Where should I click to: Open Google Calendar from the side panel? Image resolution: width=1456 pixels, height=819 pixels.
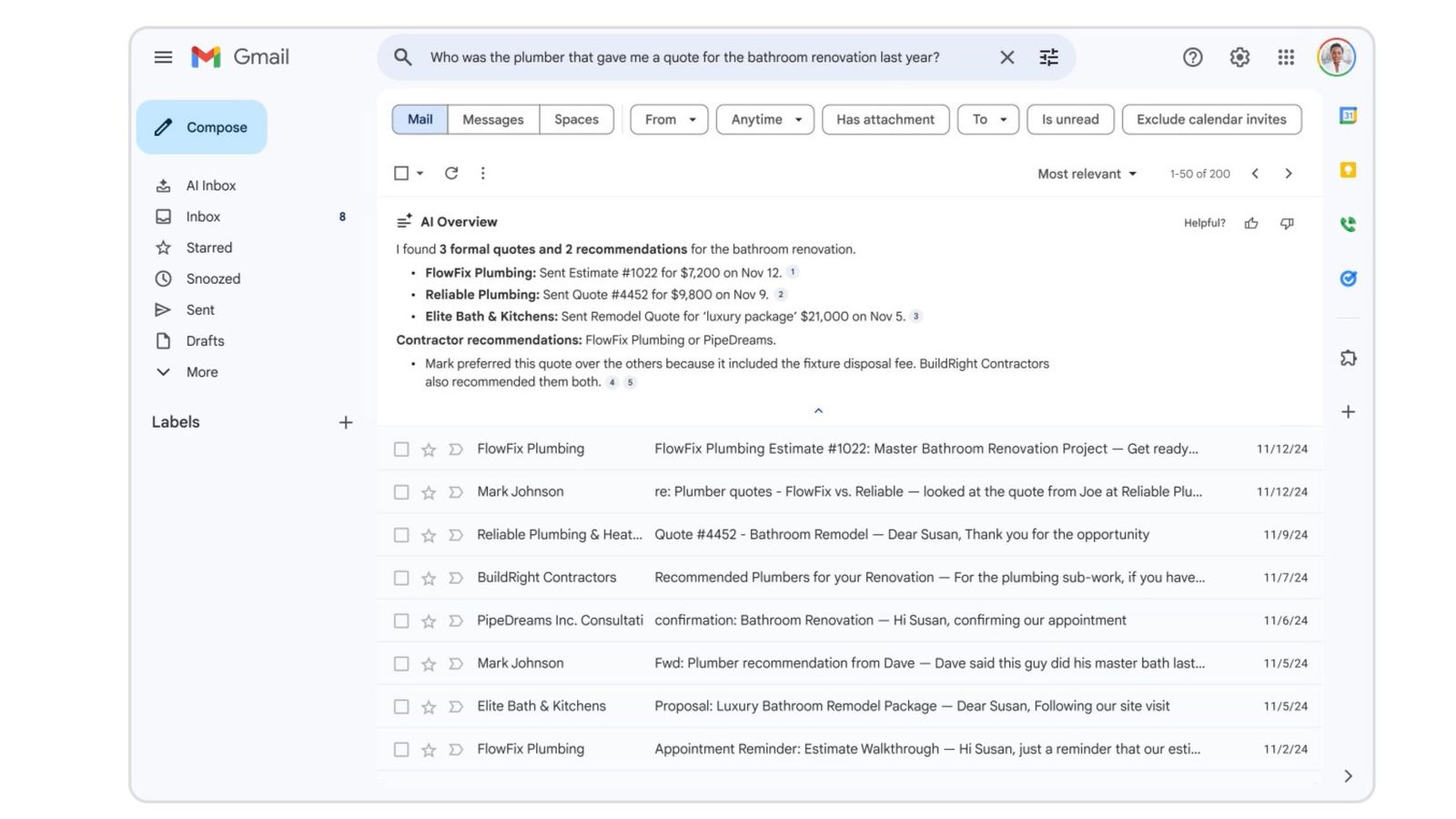(1348, 116)
